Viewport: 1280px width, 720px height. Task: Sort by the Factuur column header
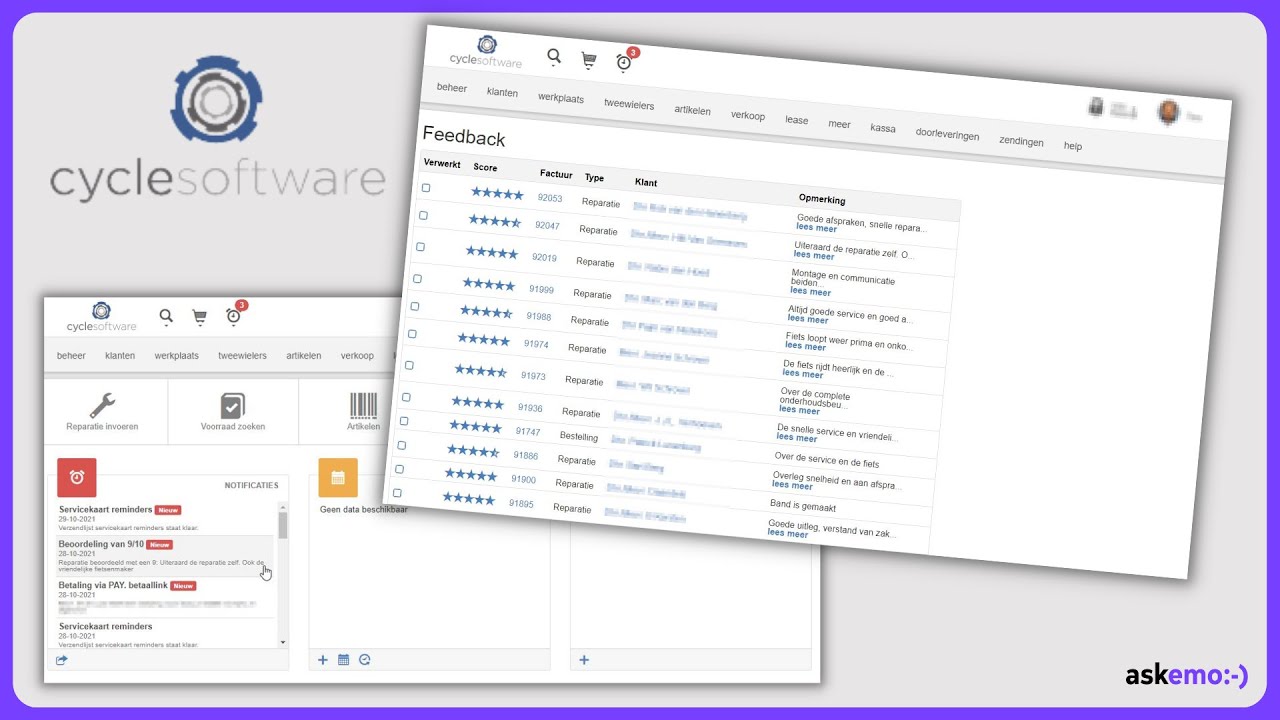(556, 174)
